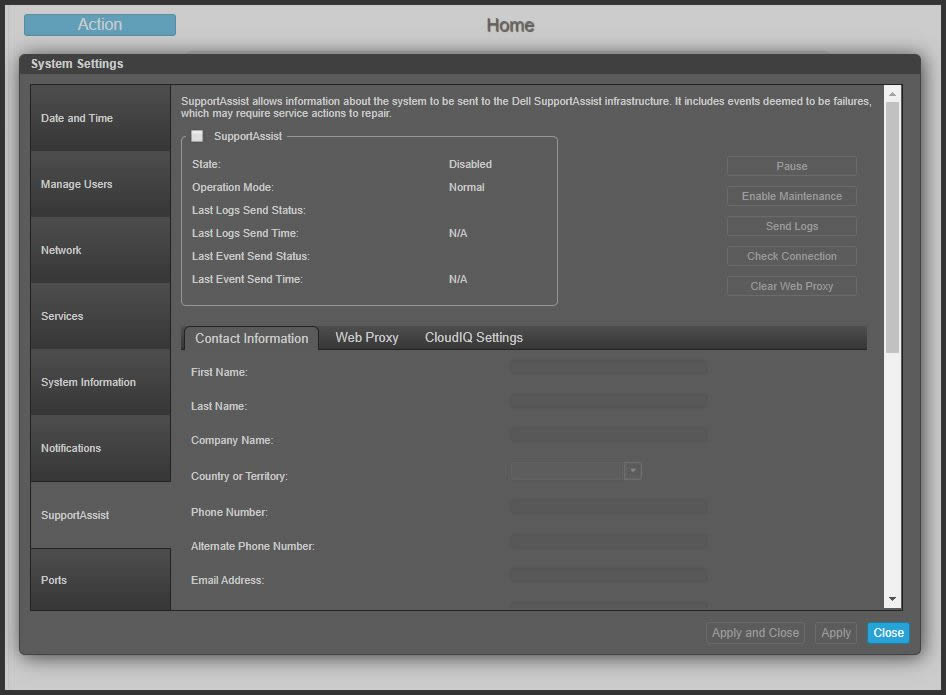Click Check Connection button
This screenshot has width=946, height=695.
792,256
